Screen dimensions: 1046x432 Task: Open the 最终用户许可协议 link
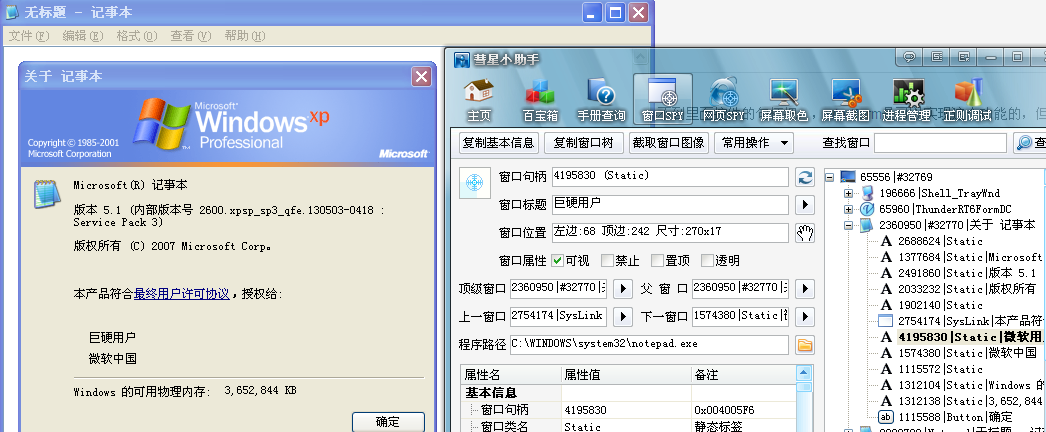click(x=181, y=294)
